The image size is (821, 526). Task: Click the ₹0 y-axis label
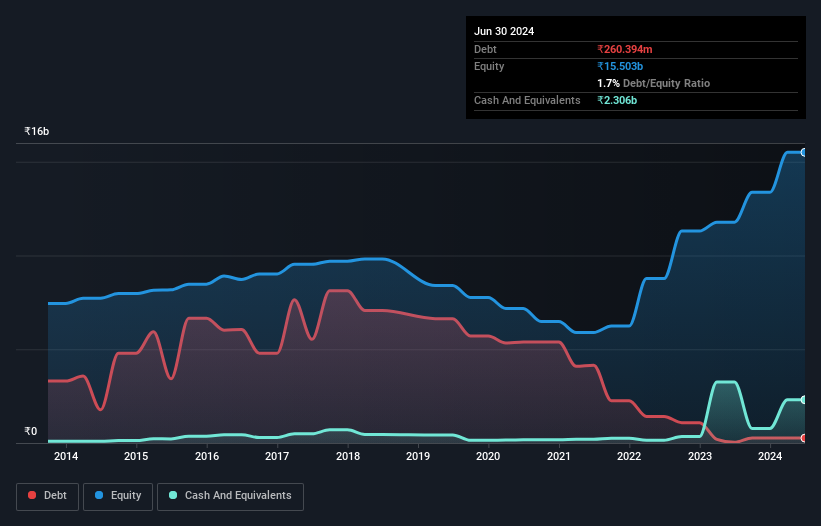click(x=31, y=431)
